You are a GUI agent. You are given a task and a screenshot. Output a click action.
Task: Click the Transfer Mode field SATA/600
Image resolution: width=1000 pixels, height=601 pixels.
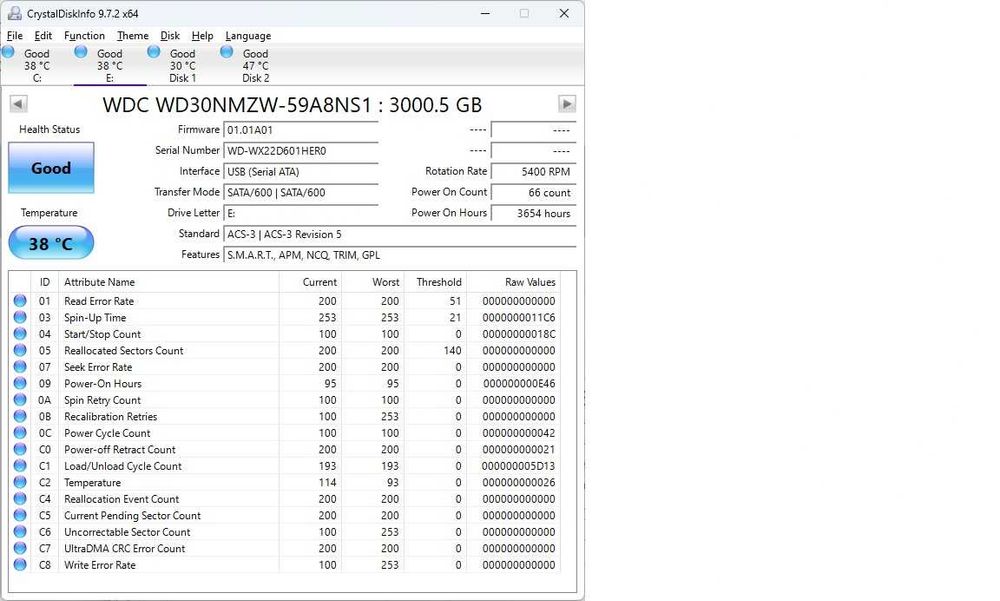301,193
